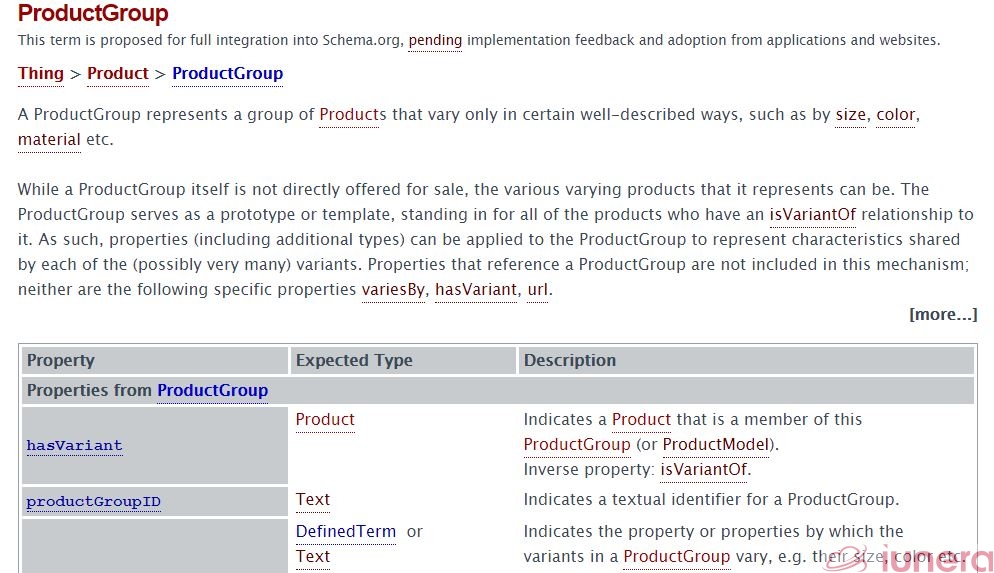Open the 'size' property link
The height and width of the screenshot is (573, 994).
pyautogui.click(x=851, y=114)
